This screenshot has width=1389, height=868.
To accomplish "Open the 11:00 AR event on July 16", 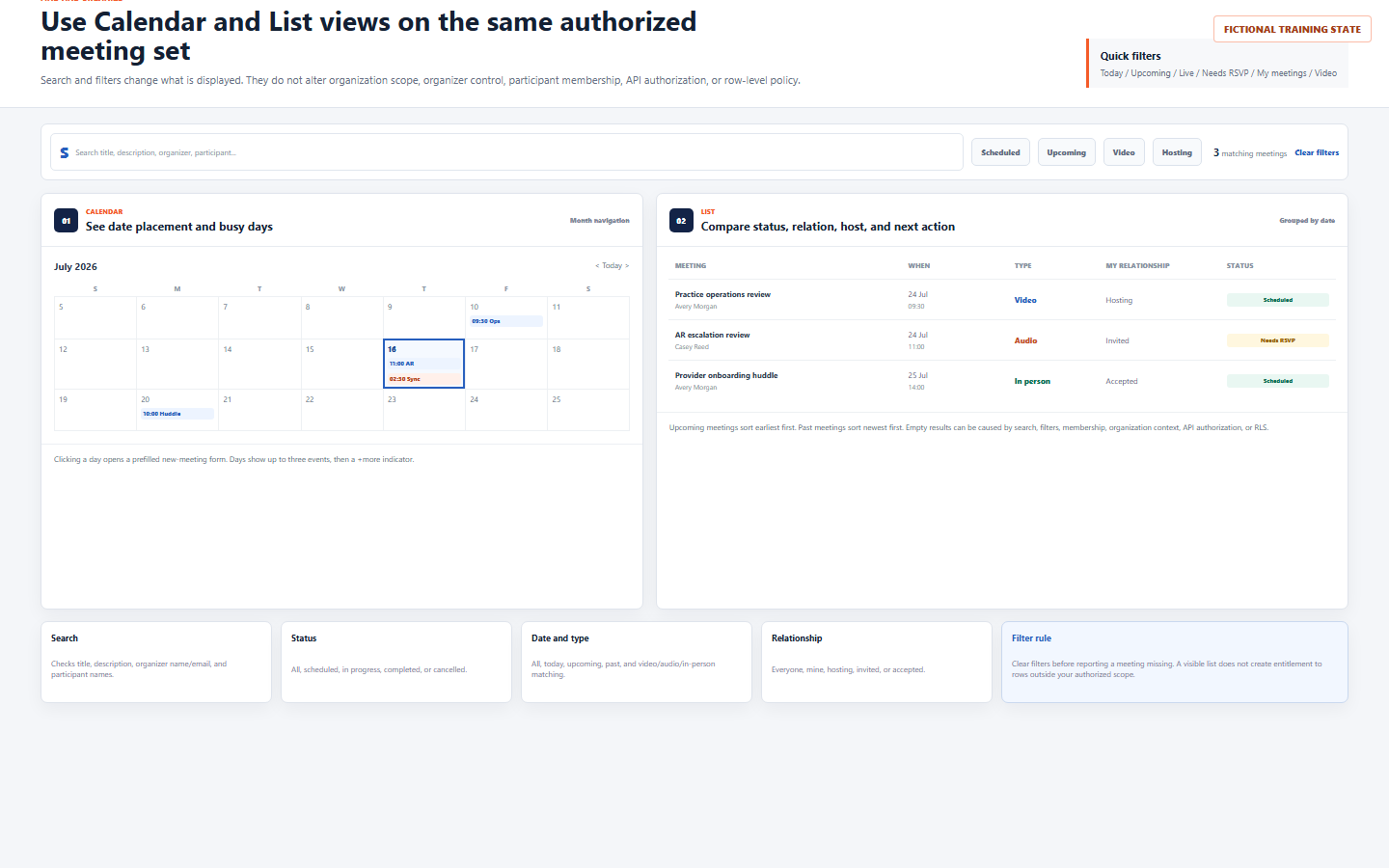I will pos(423,364).
